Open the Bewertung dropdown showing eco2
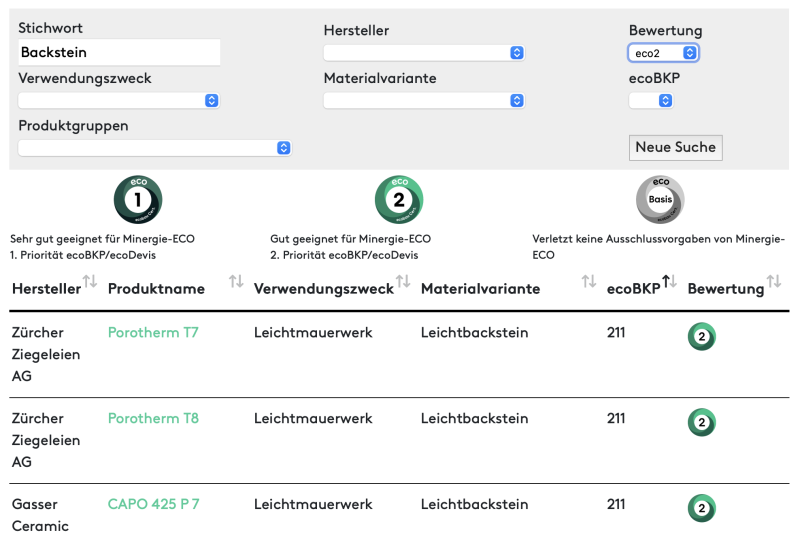 pos(663,53)
